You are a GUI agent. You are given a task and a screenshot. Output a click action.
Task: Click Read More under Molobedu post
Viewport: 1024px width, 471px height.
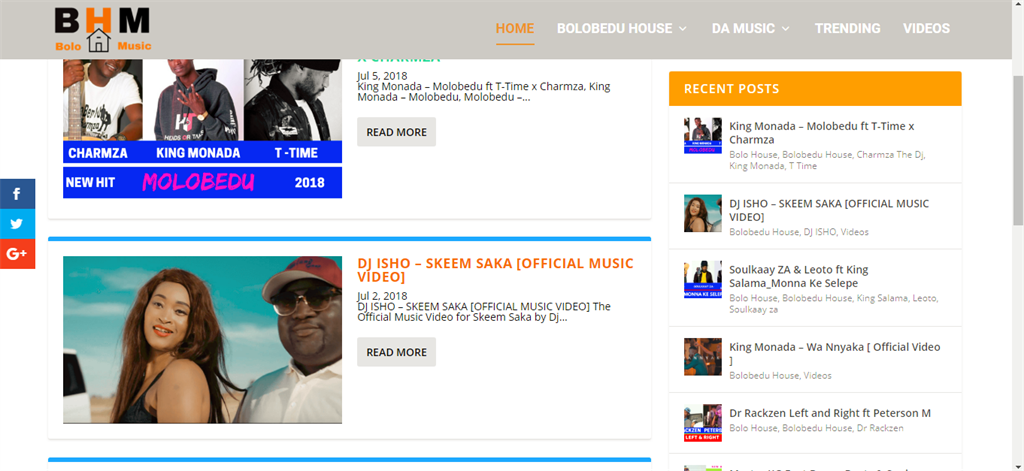[x=396, y=132]
